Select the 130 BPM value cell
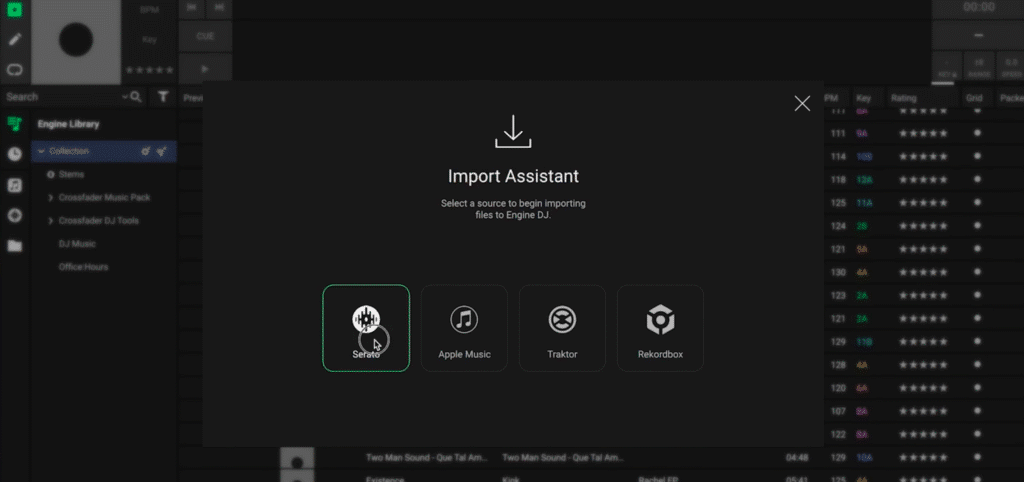Viewport: 1024px width, 482px height. (838, 272)
